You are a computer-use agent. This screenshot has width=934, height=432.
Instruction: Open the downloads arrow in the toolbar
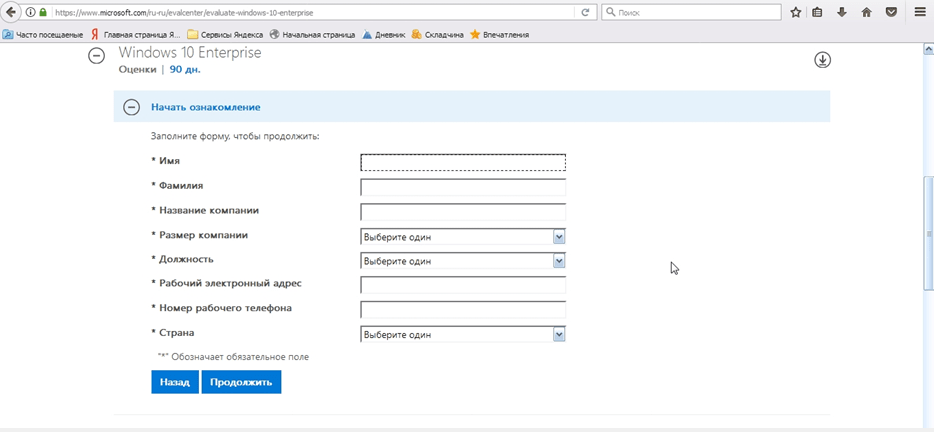[842, 12]
